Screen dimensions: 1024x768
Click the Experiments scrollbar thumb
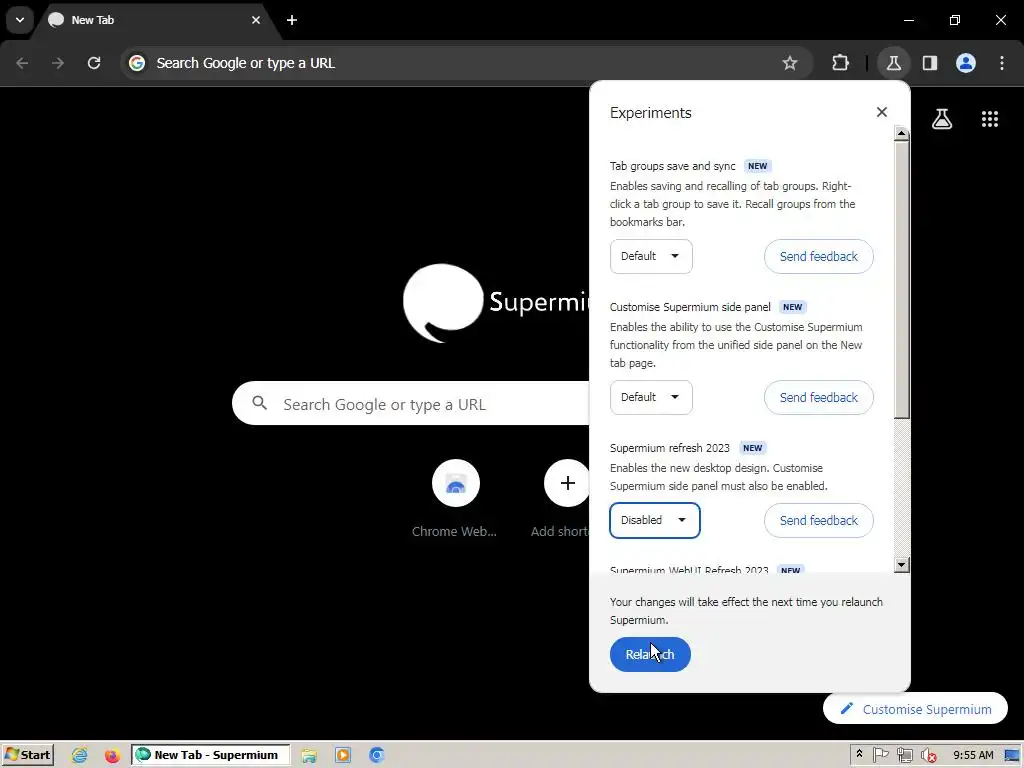902,280
